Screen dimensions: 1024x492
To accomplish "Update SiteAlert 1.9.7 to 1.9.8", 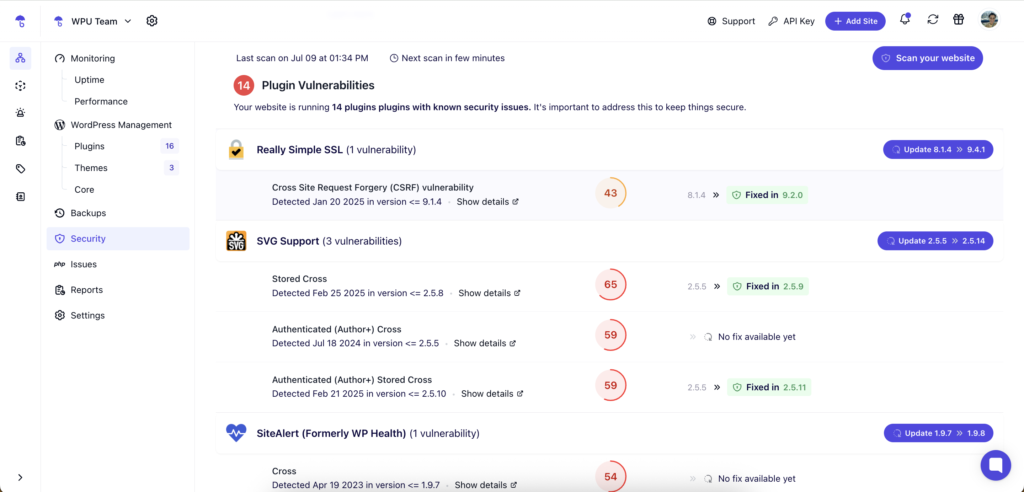I will tap(938, 433).
